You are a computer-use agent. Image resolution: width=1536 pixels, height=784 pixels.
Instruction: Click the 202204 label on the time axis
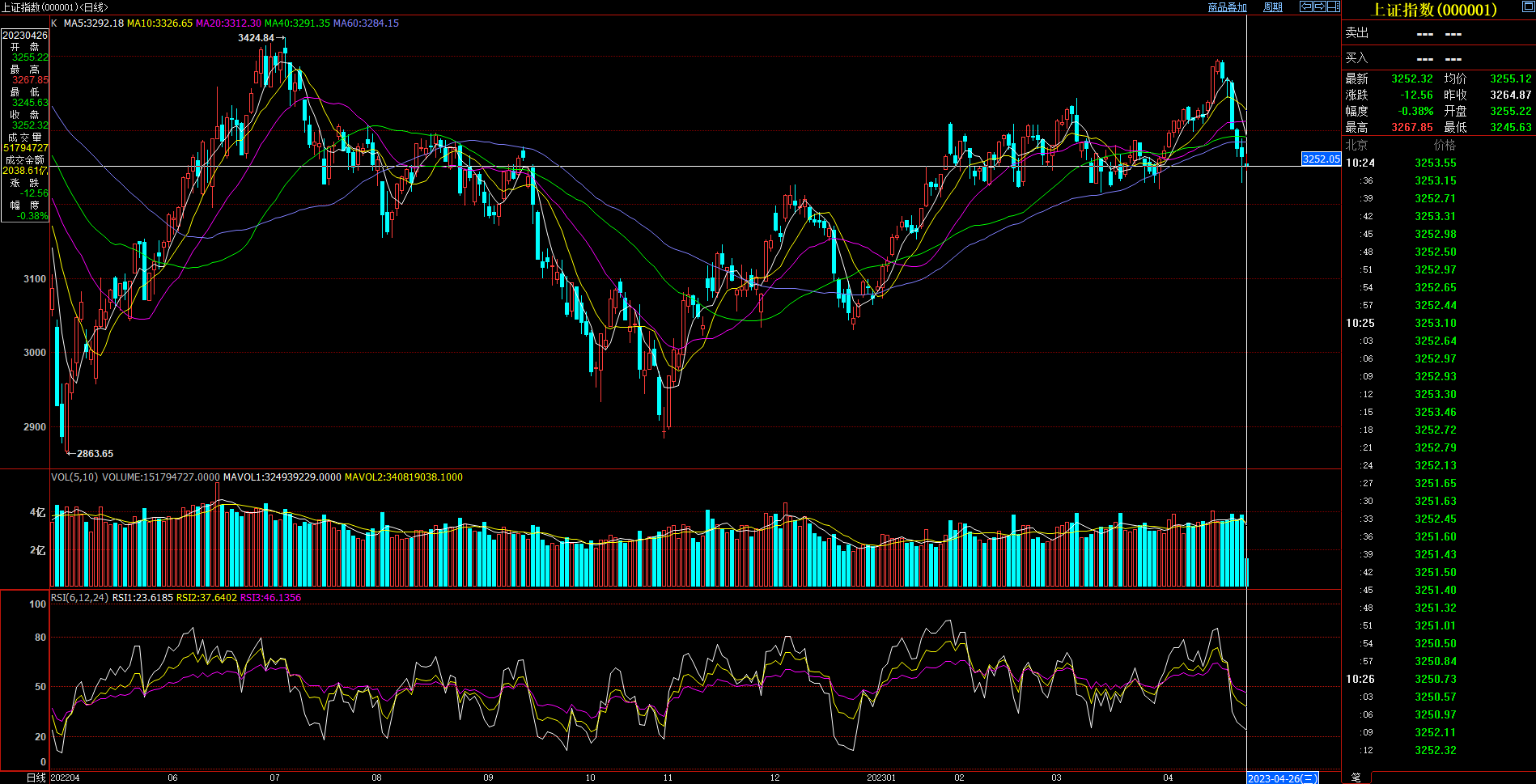[66, 778]
